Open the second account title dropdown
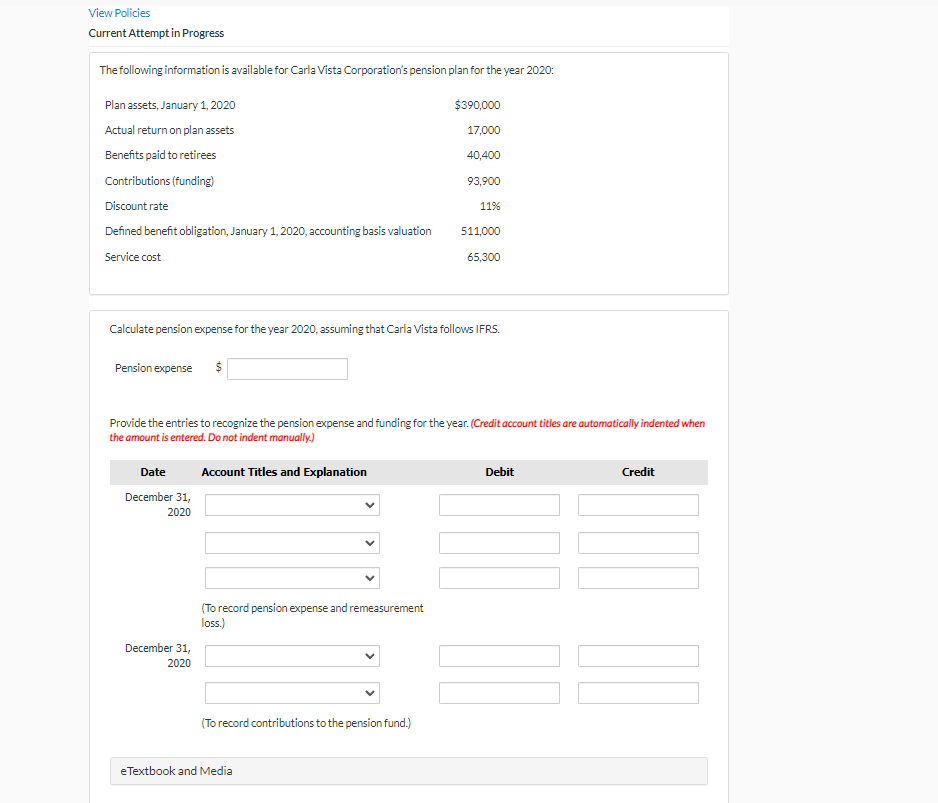The image size is (938, 803). [x=291, y=542]
